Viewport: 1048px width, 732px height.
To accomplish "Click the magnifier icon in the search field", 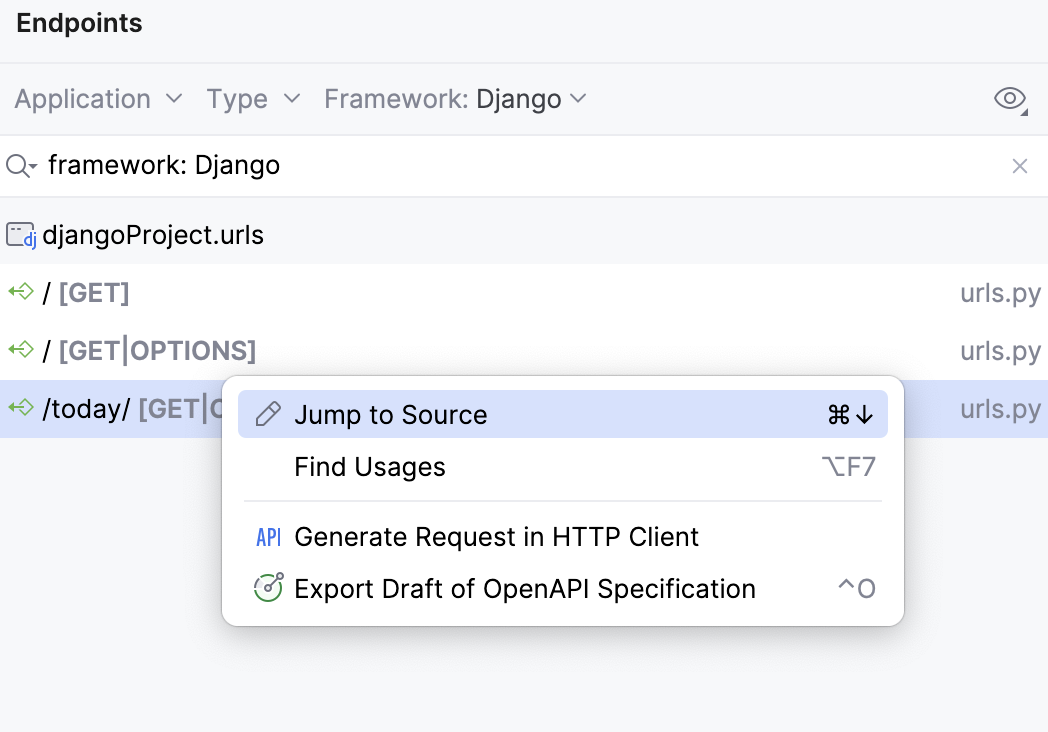I will tap(16, 165).
